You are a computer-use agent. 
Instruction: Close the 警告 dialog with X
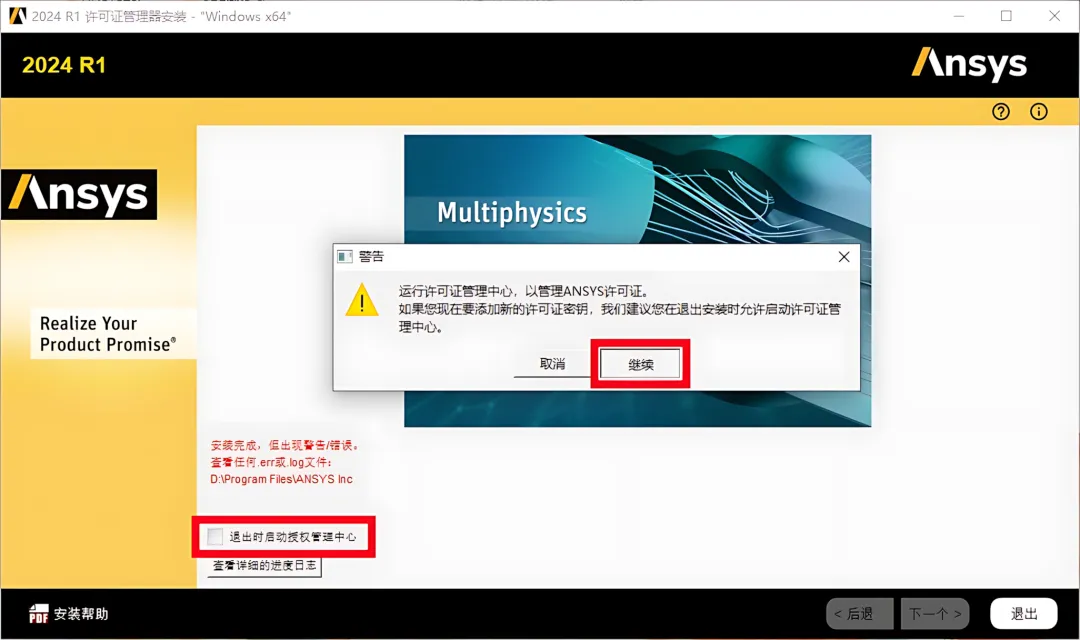coord(844,257)
